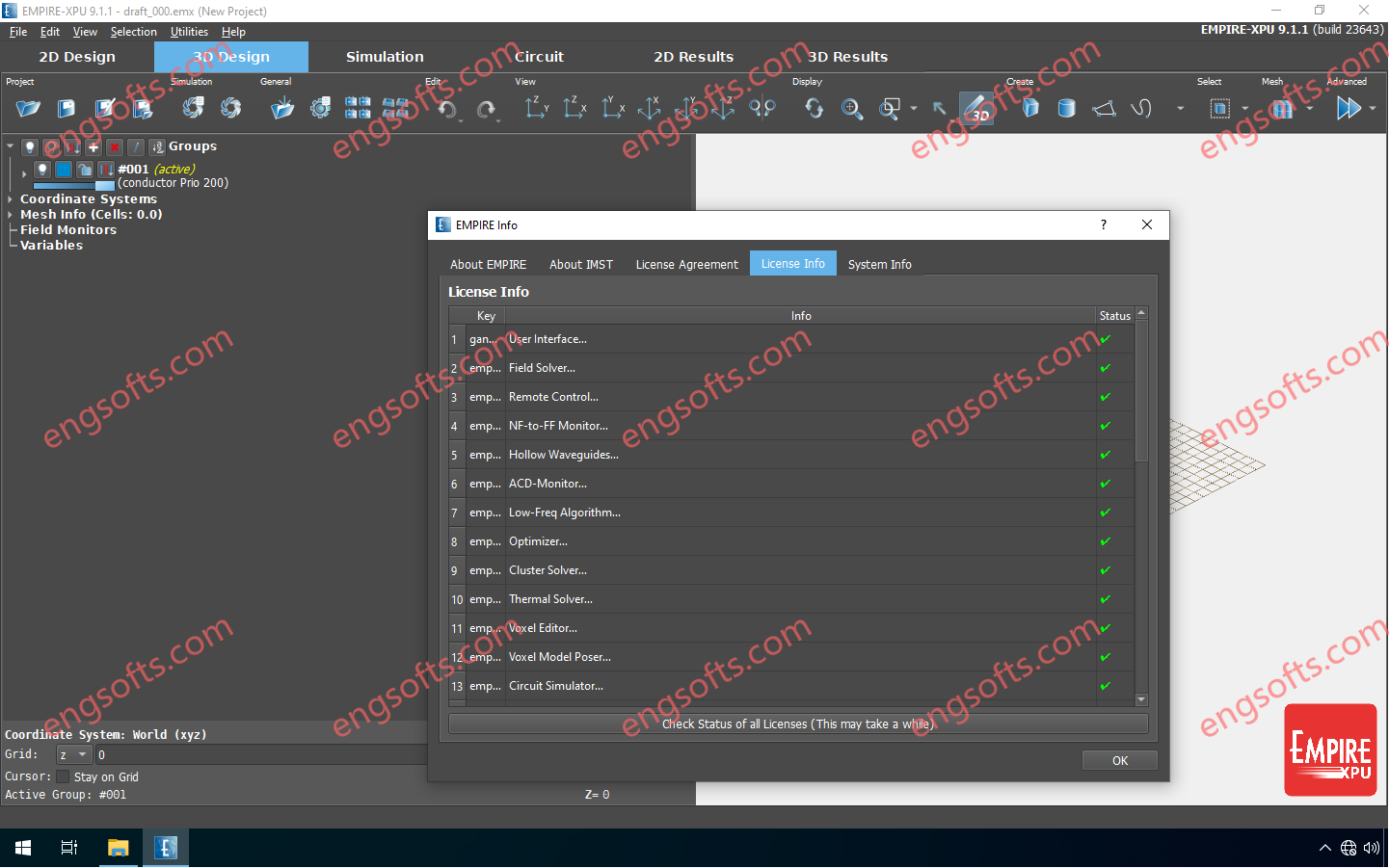Open the Advanced dropdown arrow

pos(1373,109)
